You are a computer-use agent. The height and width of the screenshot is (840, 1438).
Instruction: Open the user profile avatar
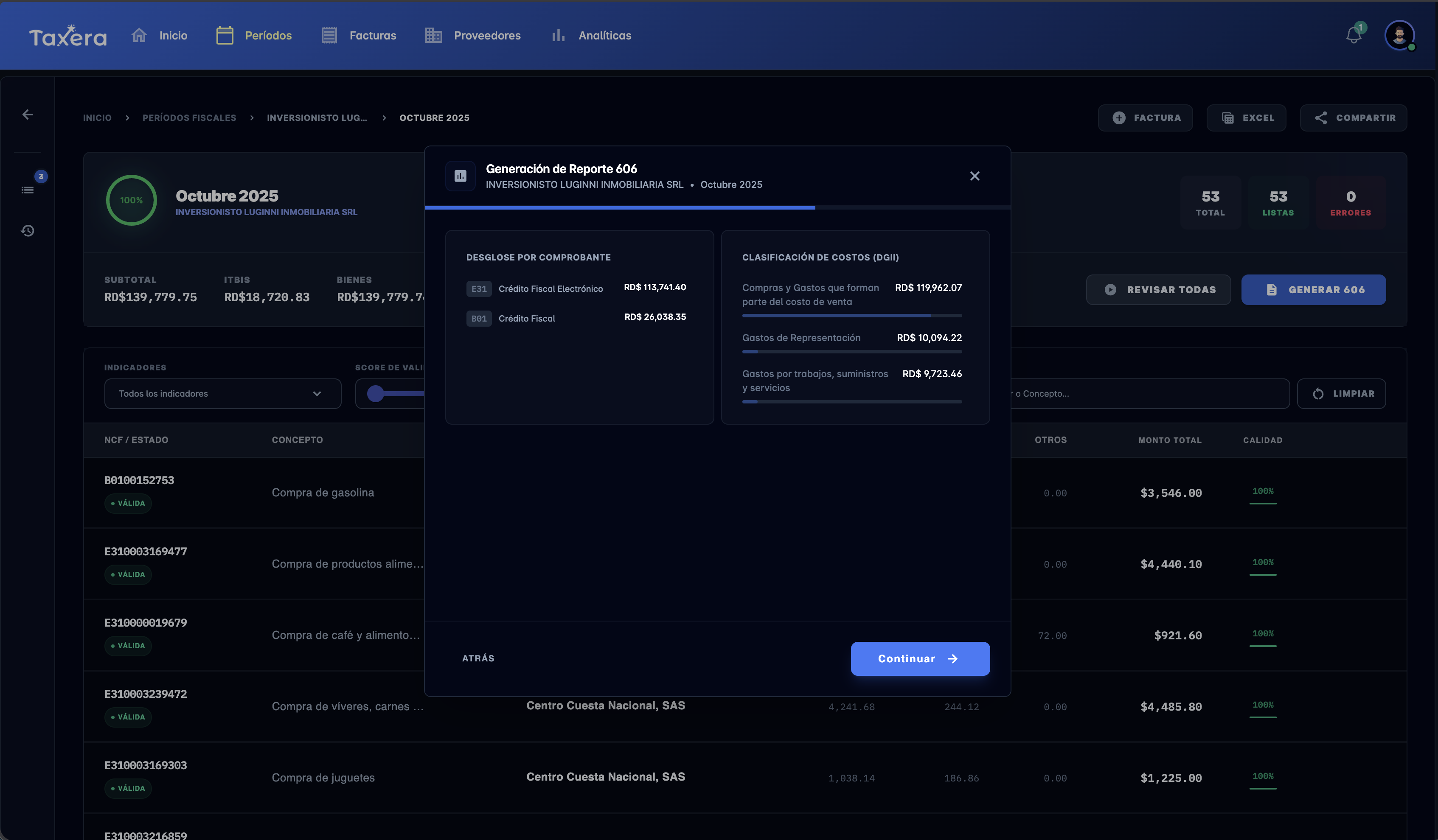tap(1399, 35)
